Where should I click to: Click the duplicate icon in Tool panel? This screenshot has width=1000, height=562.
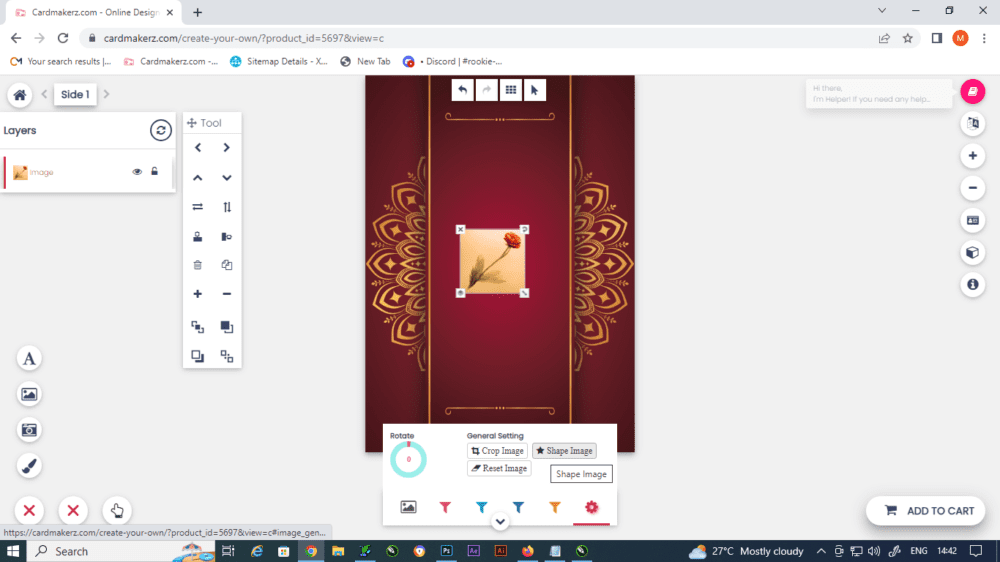point(227,265)
